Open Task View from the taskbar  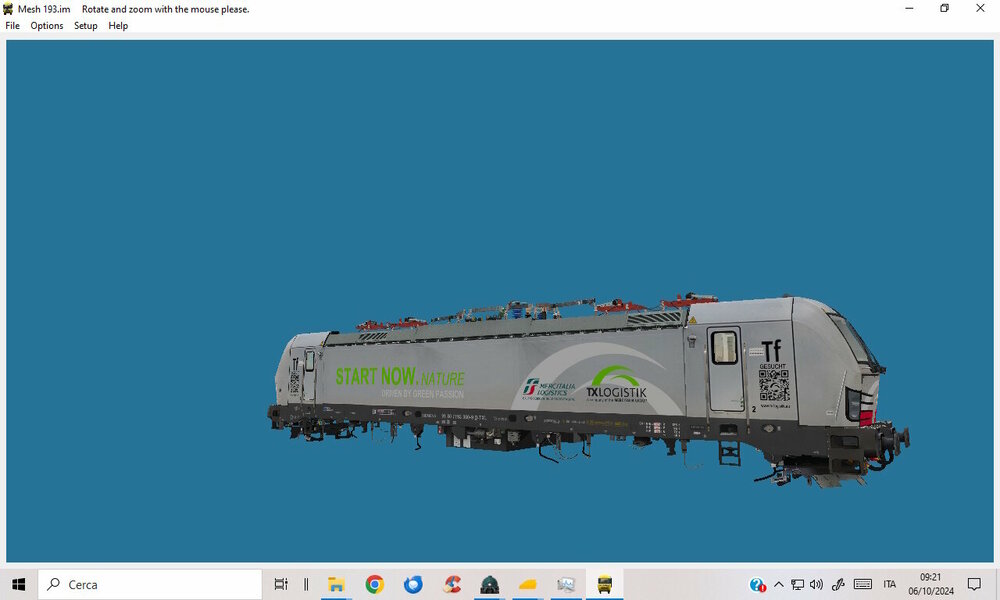pyautogui.click(x=281, y=584)
